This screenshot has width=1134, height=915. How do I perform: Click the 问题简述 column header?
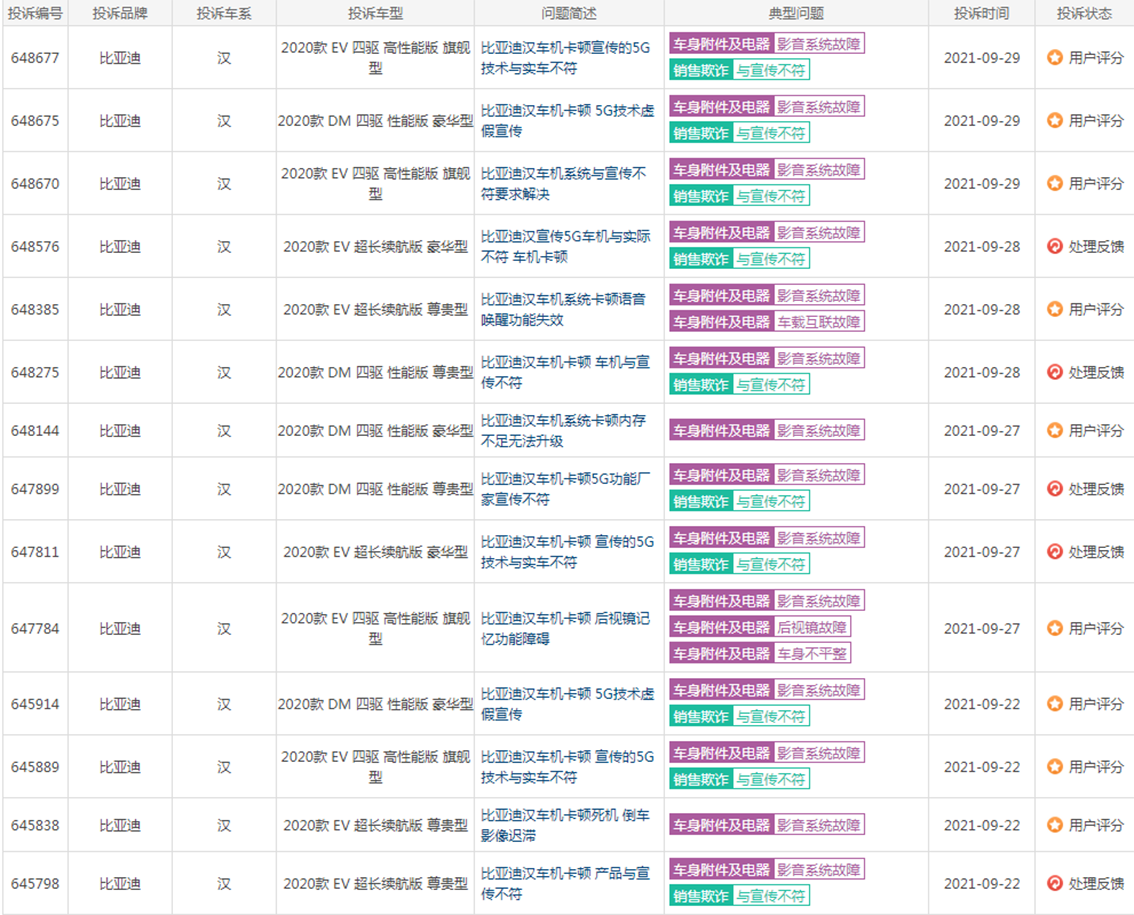(569, 13)
